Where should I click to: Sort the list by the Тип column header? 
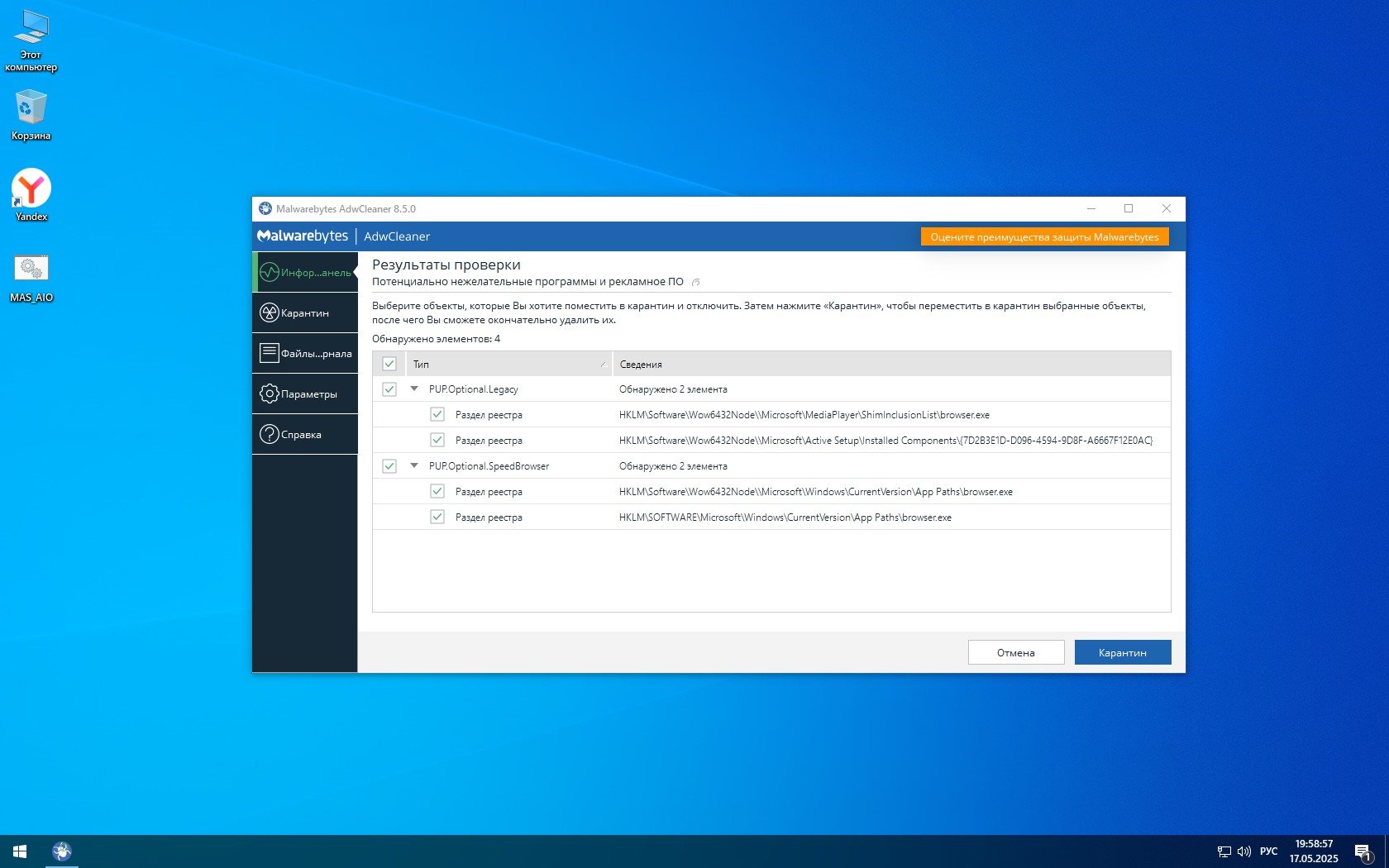[x=508, y=364]
